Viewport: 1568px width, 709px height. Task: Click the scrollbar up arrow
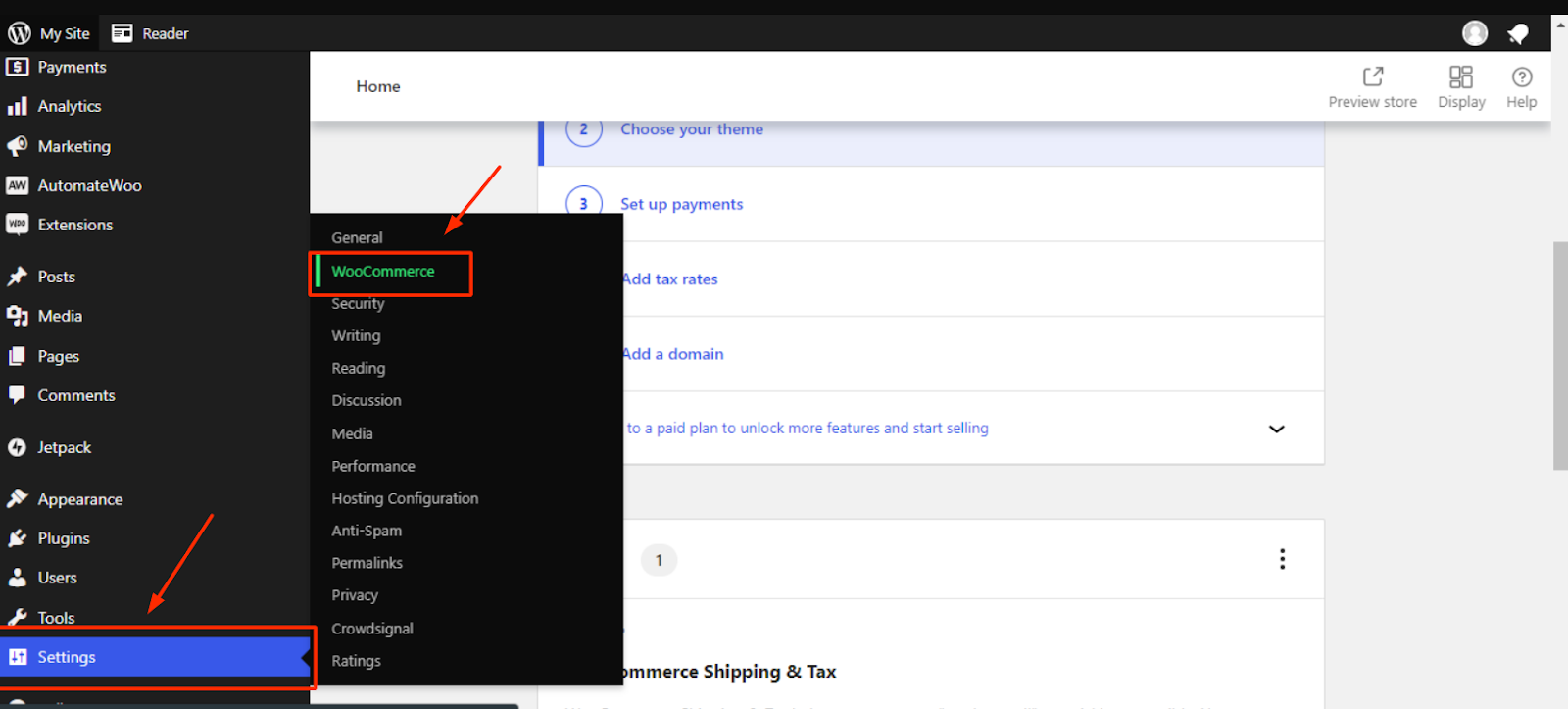click(x=1560, y=25)
